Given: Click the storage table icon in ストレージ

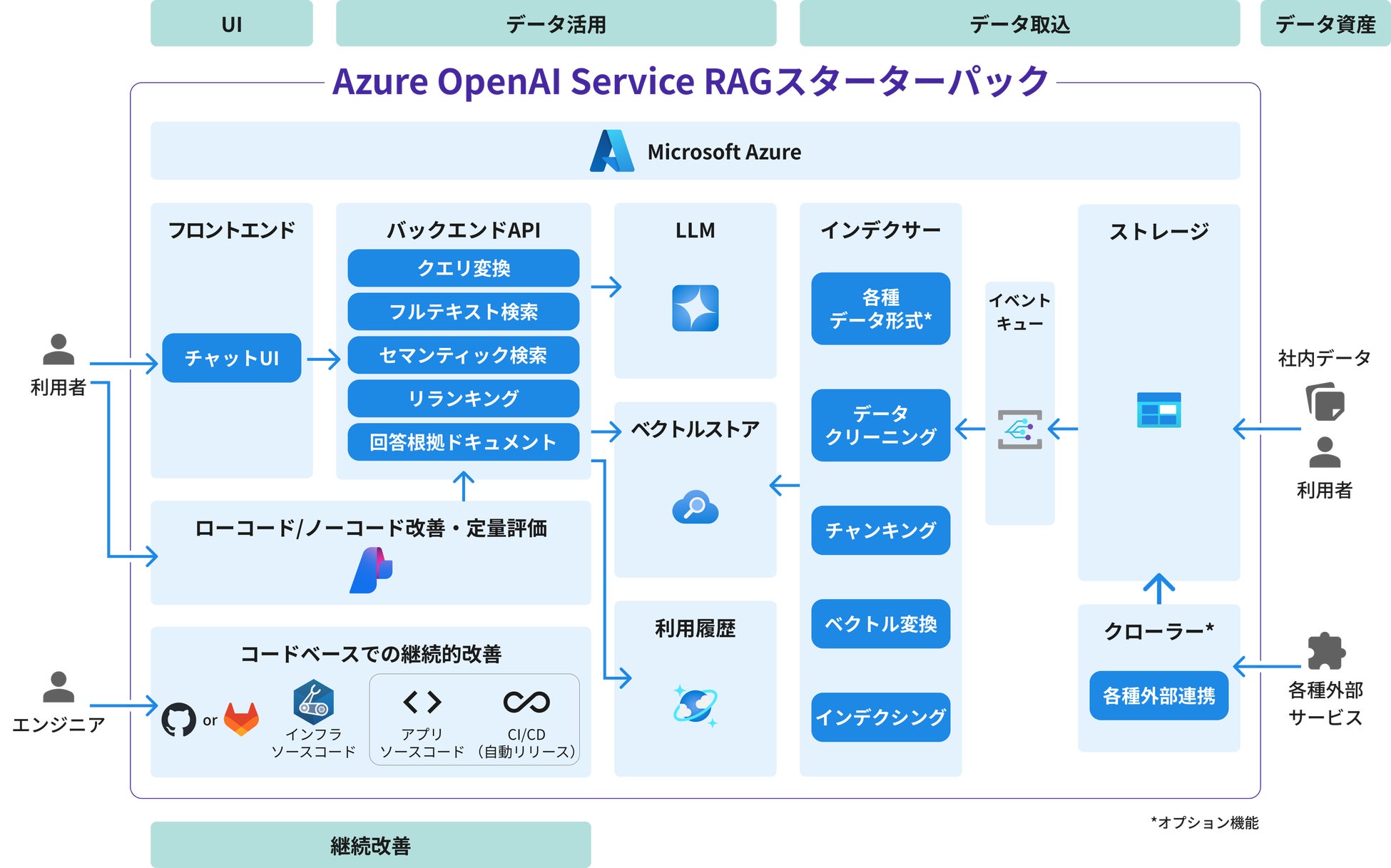Looking at the screenshot, I should point(1158,410).
